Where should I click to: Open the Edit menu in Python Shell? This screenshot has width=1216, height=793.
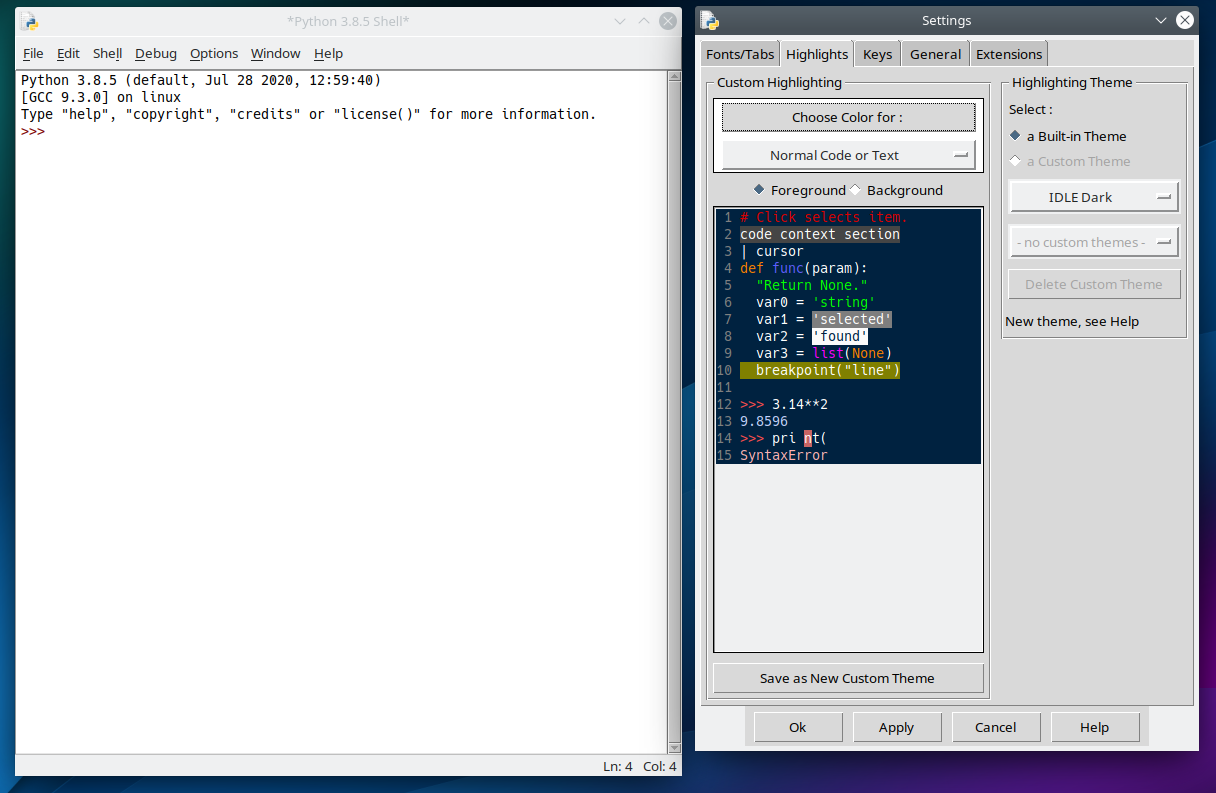tap(68, 53)
